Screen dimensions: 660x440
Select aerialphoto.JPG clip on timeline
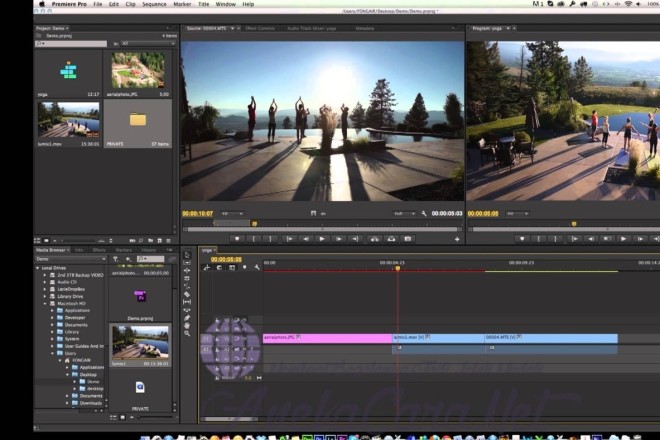point(327,338)
